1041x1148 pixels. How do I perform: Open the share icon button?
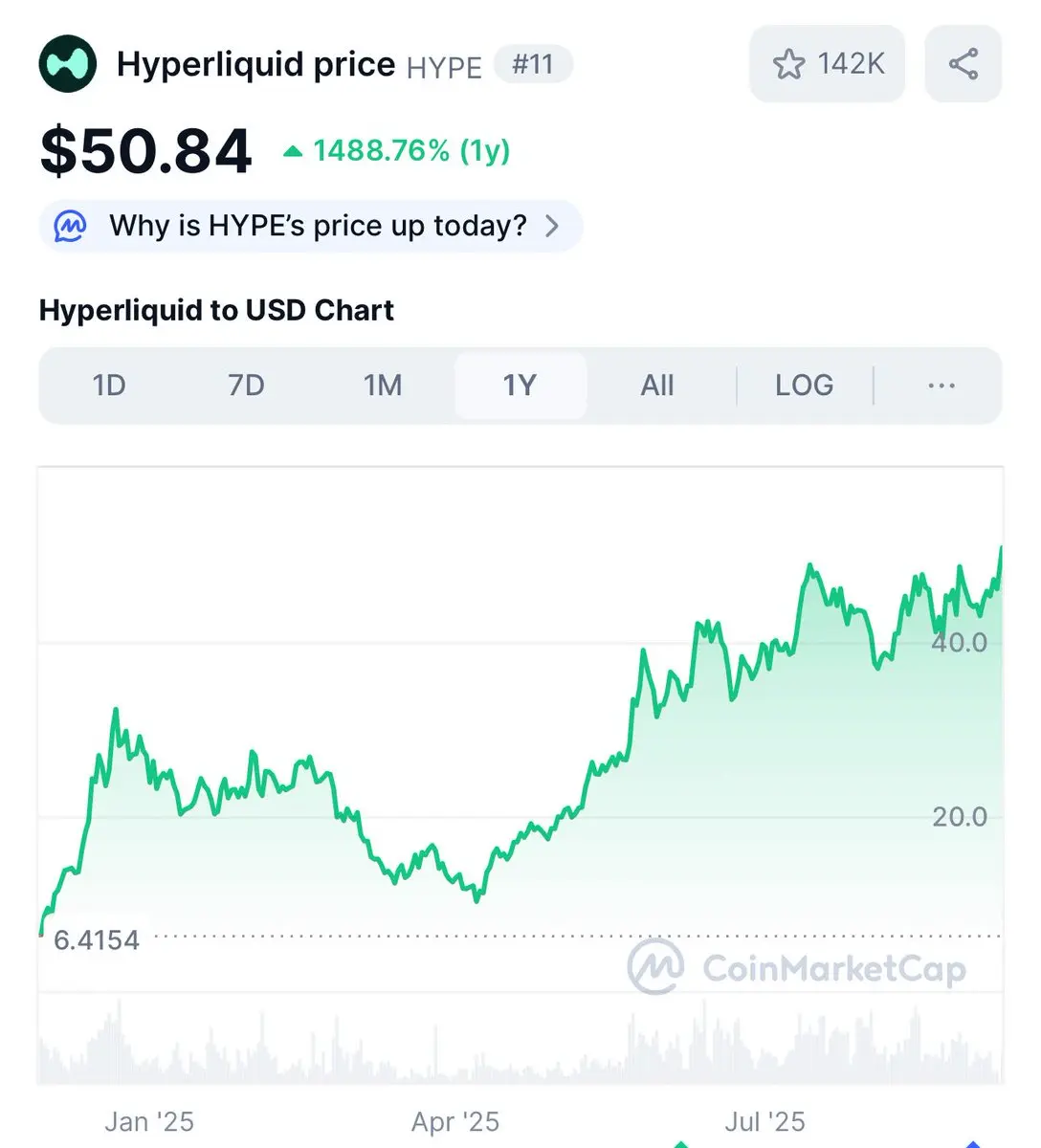pyautogui.click(x=963, y=64)
